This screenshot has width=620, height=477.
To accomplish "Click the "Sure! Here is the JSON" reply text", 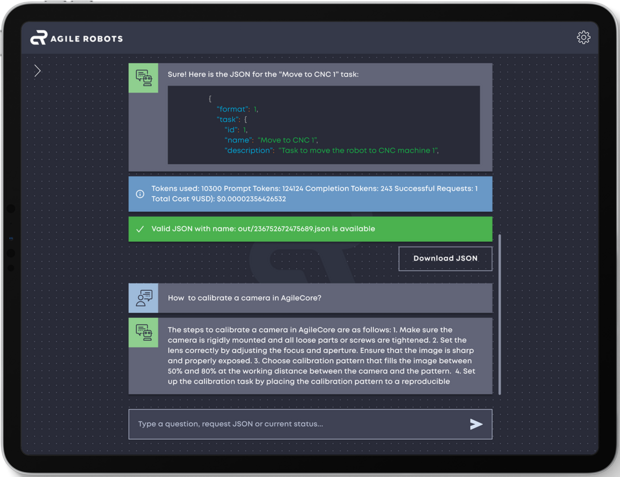I will click(x=263, y=74).
